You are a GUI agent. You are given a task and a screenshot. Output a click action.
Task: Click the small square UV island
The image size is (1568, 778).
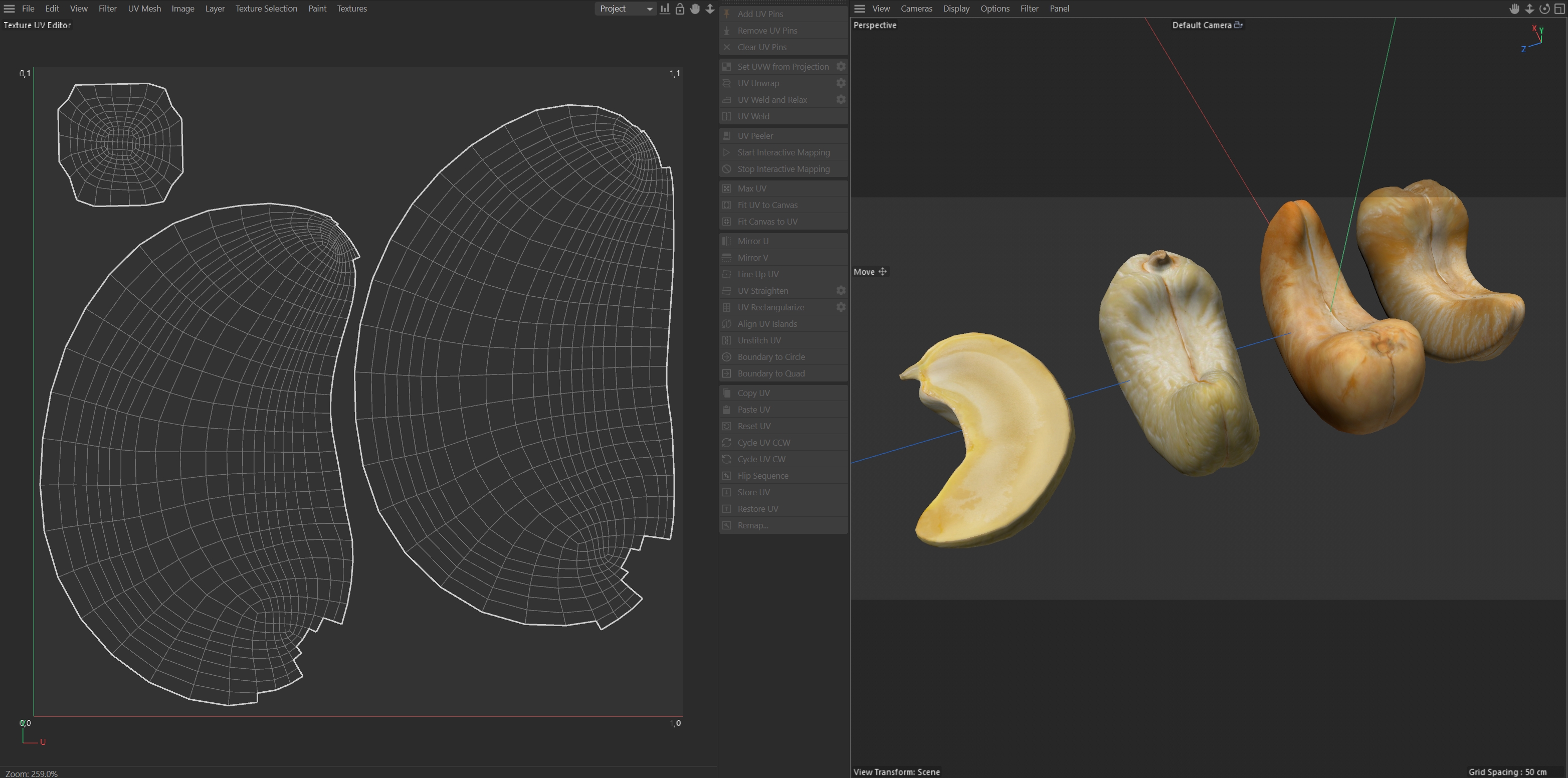120,145
